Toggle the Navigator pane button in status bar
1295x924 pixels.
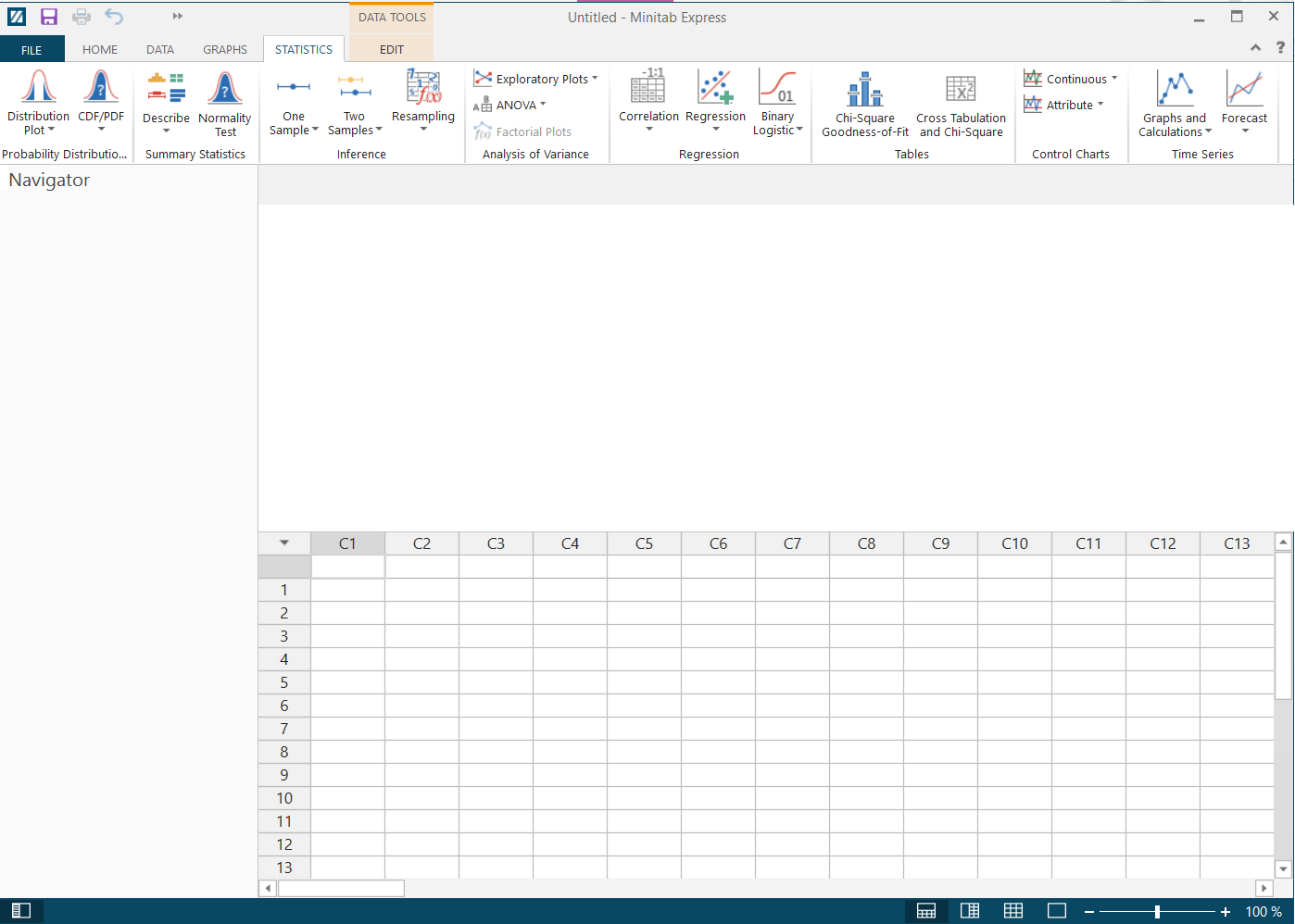(21, 911)
